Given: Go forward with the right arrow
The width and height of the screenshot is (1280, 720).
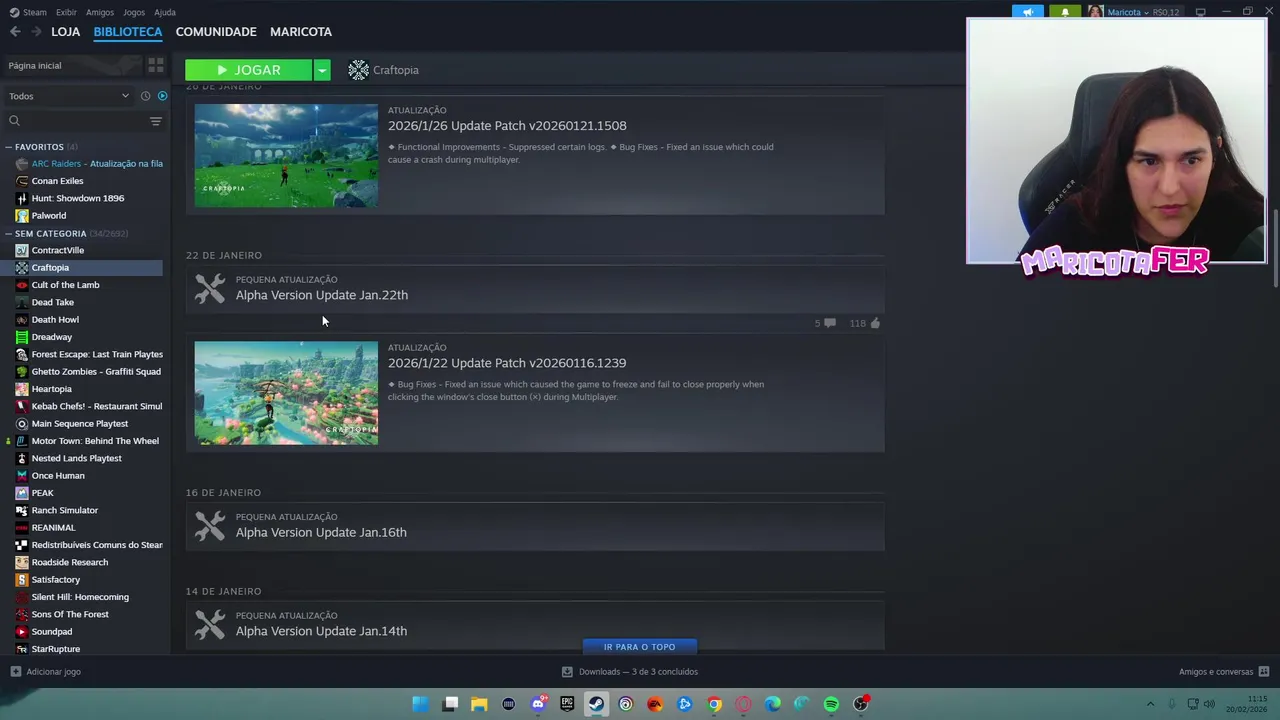Looking at the screenshot, I should [36, 32].
